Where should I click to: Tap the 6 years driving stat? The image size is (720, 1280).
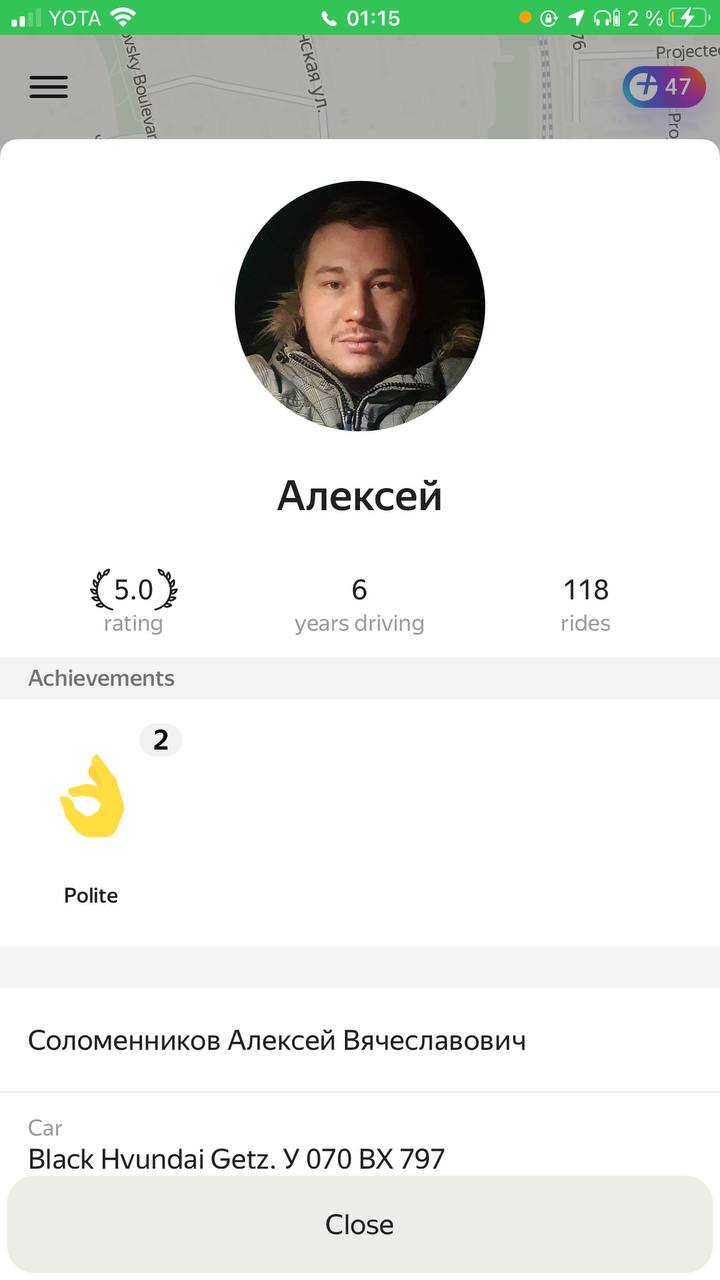click(359, 605)
